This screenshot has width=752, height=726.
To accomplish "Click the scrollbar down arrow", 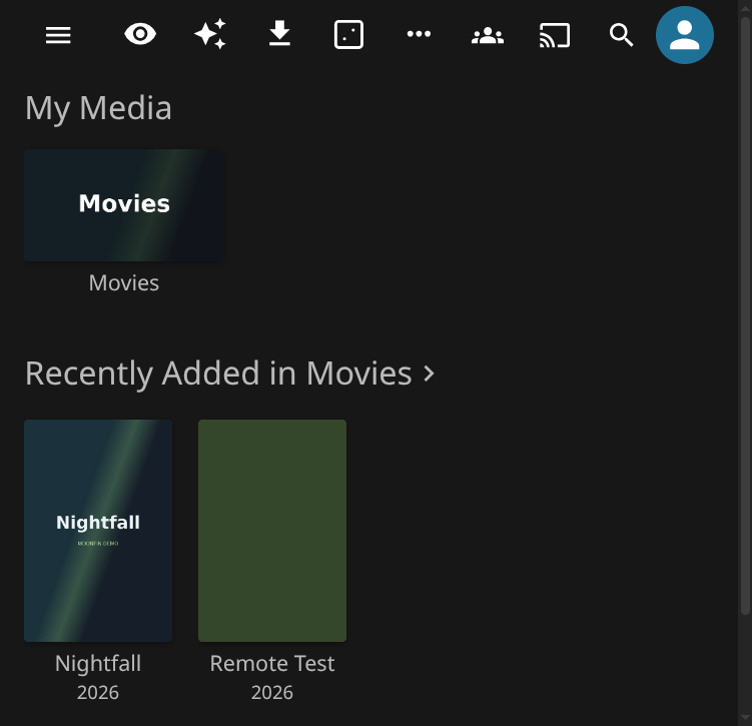I will [745, 718].
